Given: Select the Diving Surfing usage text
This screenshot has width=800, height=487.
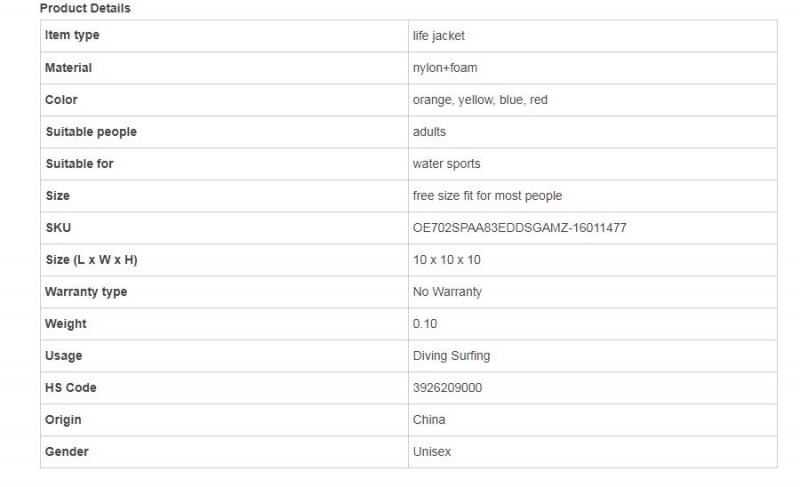Looking at the screenshot, I should (x=451, y=356).
